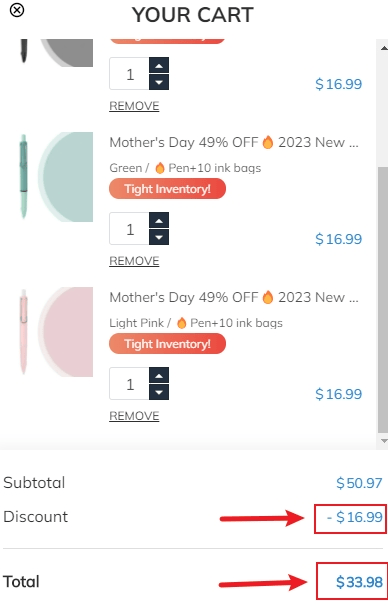This screenshot has height=607, width=388.
Task: Open the Light Pink pen title link
Action: click(234, 297)
